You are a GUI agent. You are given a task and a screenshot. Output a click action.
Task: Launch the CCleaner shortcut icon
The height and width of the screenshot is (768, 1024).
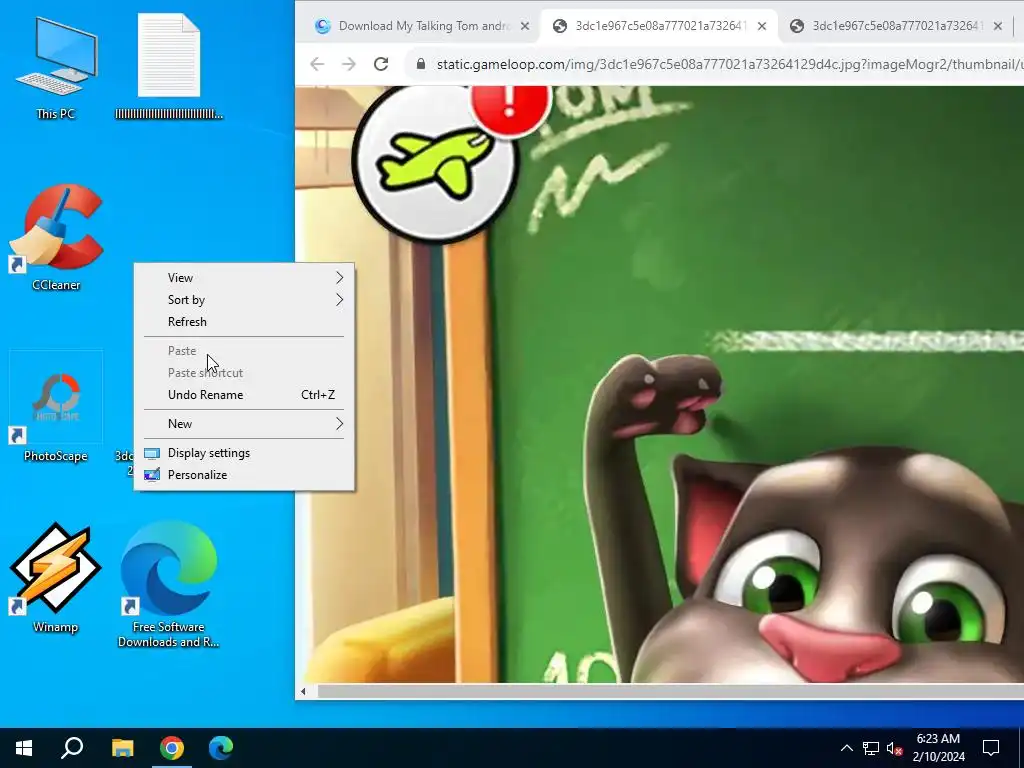pos(56,236)
